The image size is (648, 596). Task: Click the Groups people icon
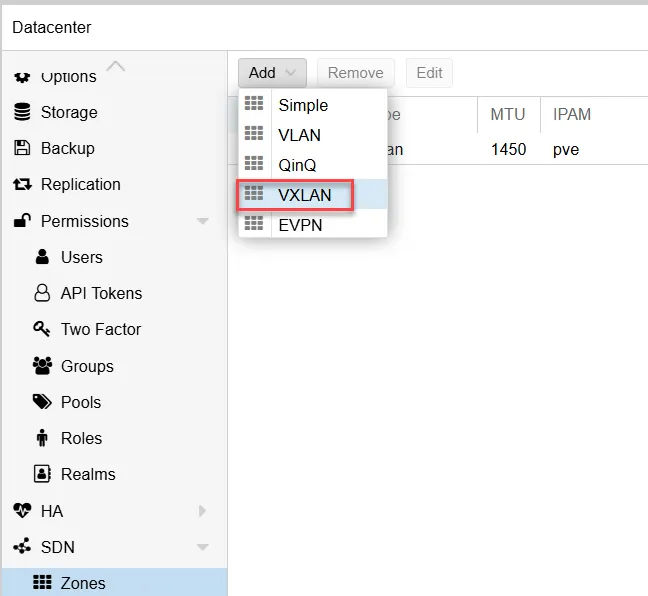(42, 365)
